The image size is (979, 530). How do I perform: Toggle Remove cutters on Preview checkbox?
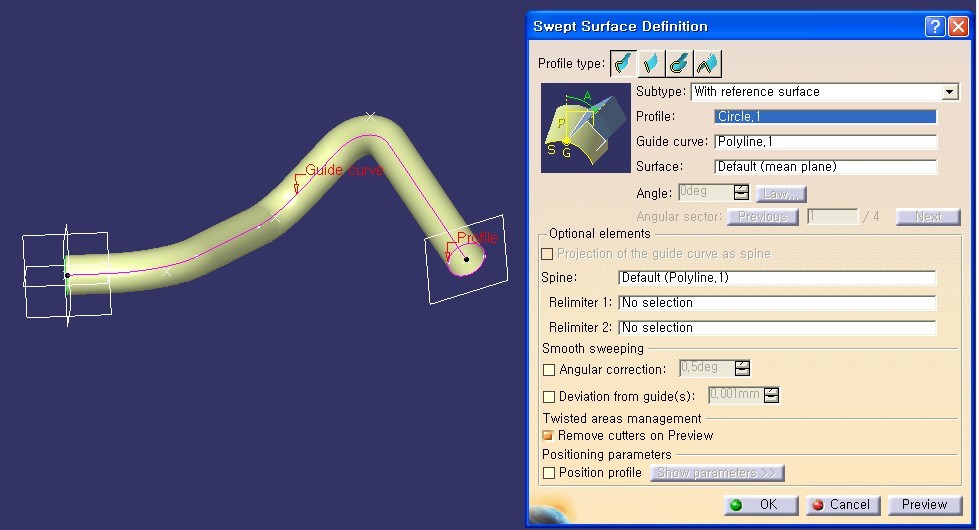[548, 435]
